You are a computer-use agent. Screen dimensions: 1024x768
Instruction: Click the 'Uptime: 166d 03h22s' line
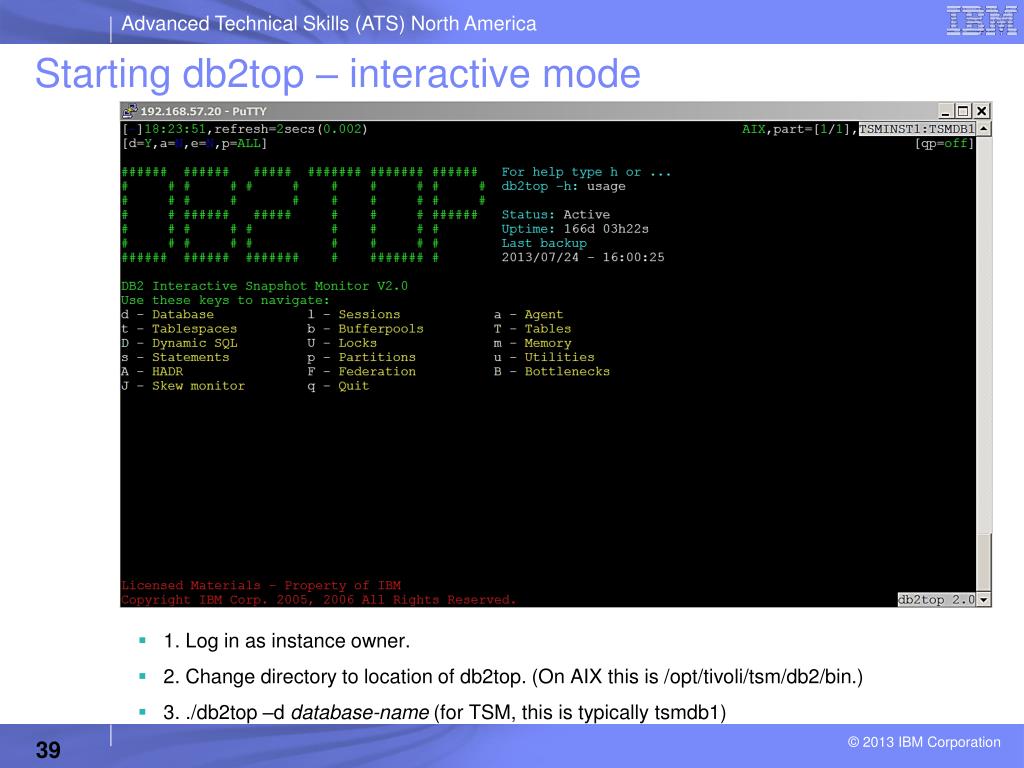[575, 229]
